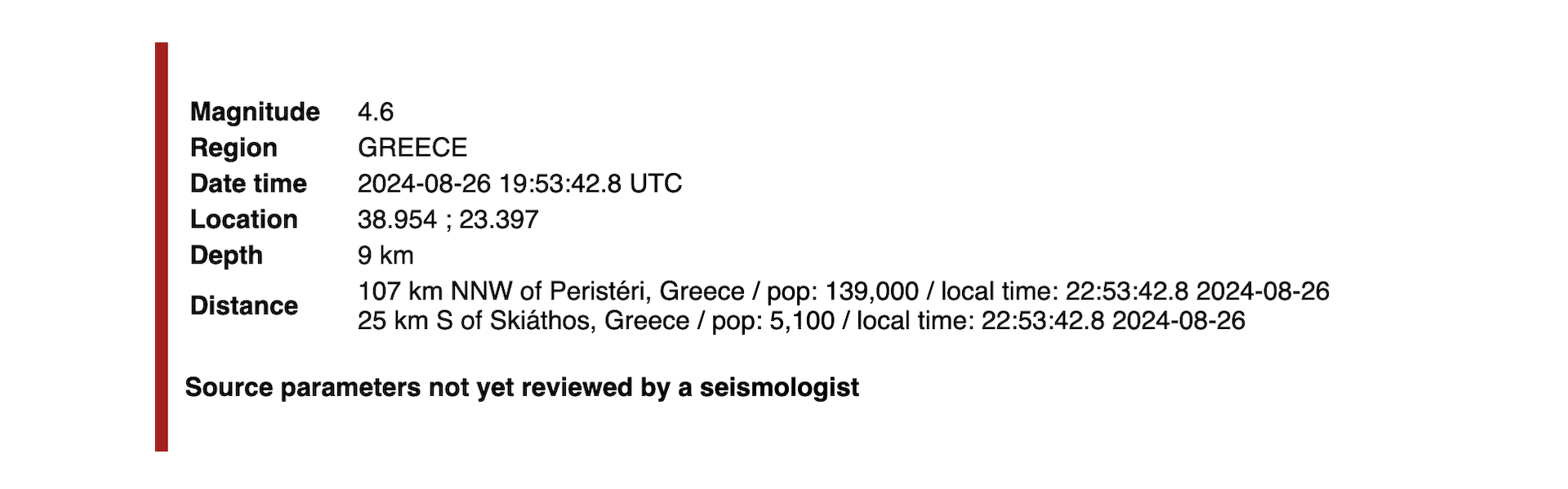Viewport: 1568px width, 489px height.
Task: Click the population figure 139,000
Action: 872,291
